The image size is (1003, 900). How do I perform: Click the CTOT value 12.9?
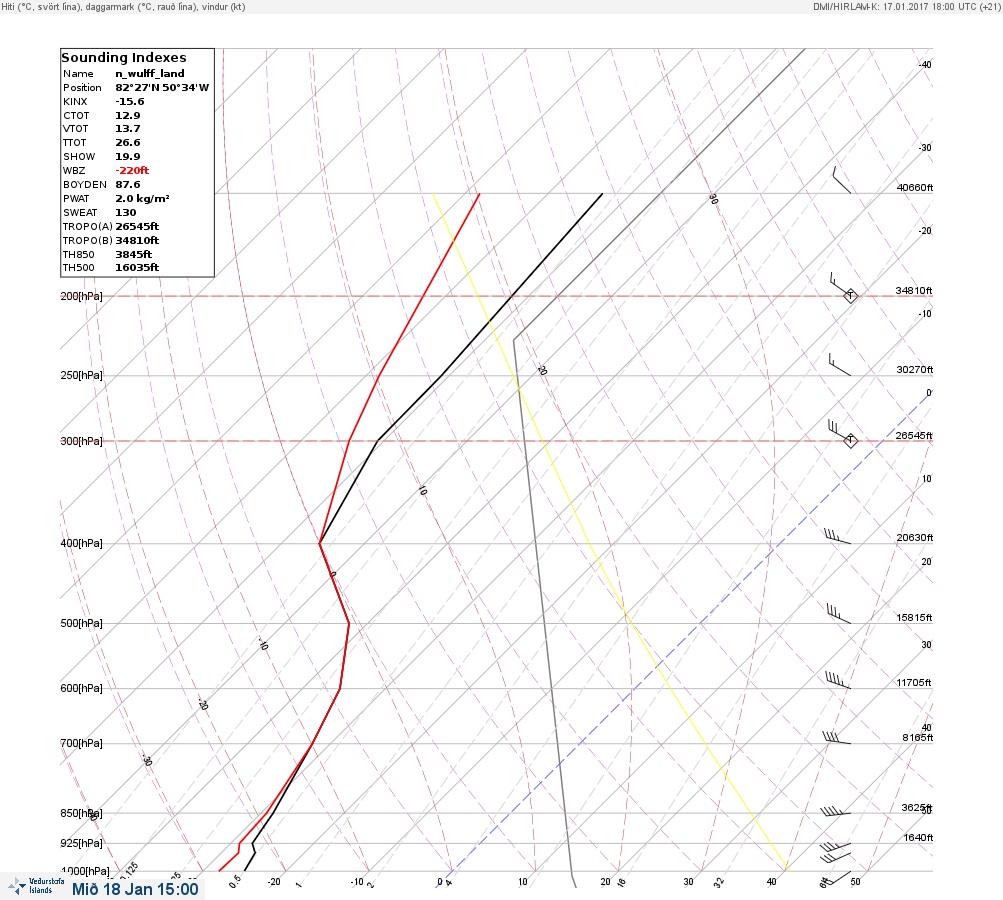tap(128, 116)
